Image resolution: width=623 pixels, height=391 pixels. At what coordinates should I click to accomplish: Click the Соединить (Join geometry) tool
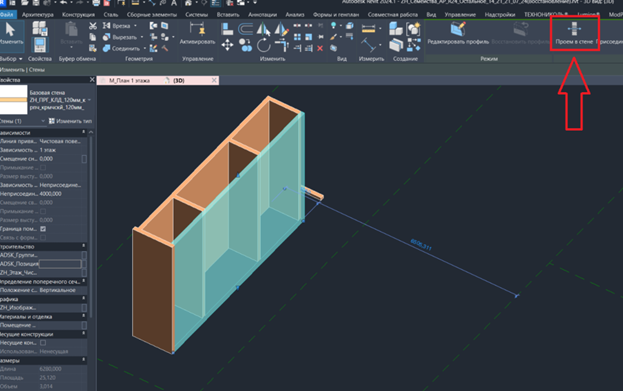click(121, 48)
